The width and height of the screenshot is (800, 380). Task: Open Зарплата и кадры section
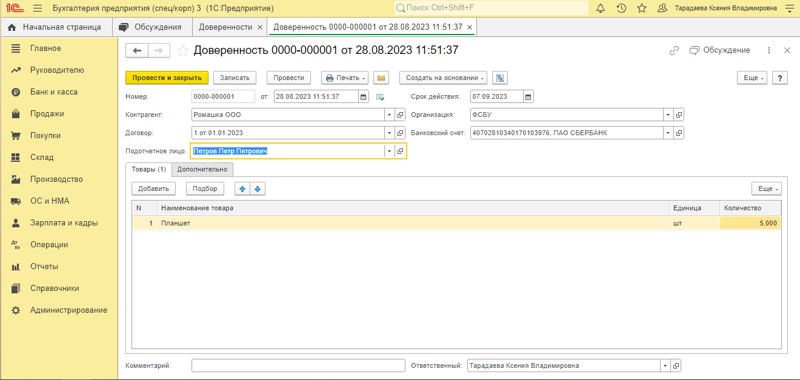(x=64, y=223)
